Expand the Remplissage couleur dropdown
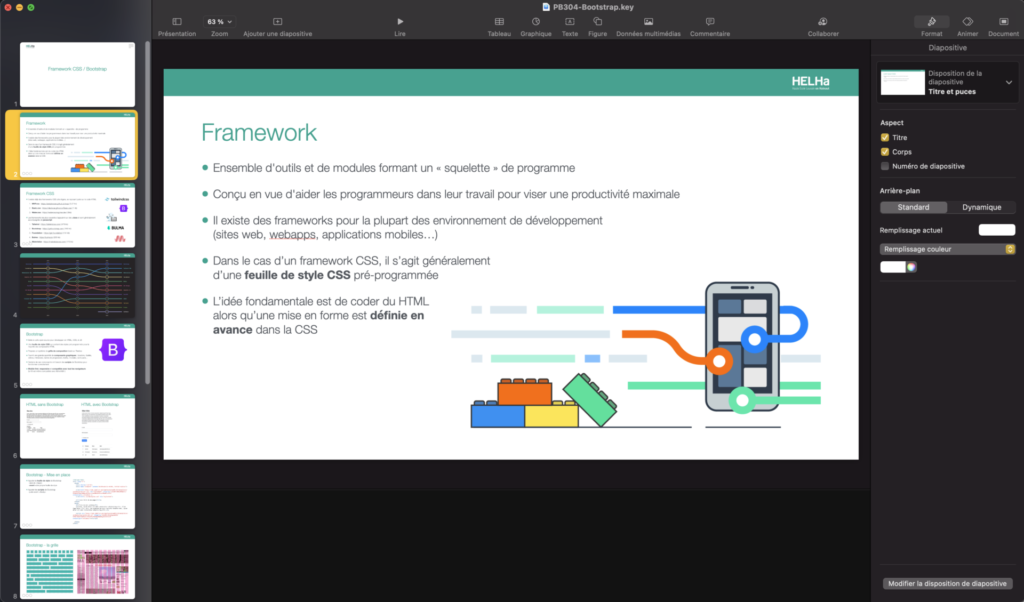 point(947,248)
